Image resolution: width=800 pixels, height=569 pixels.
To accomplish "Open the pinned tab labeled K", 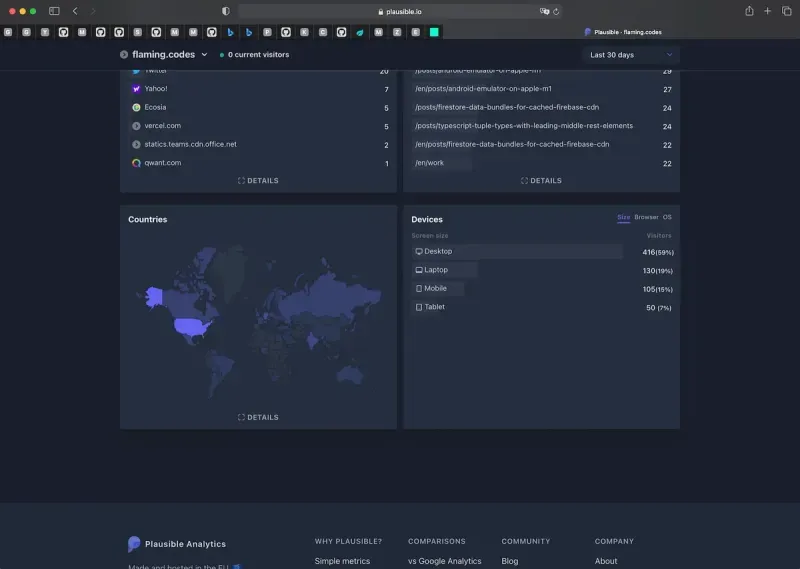I will [305, 32].
